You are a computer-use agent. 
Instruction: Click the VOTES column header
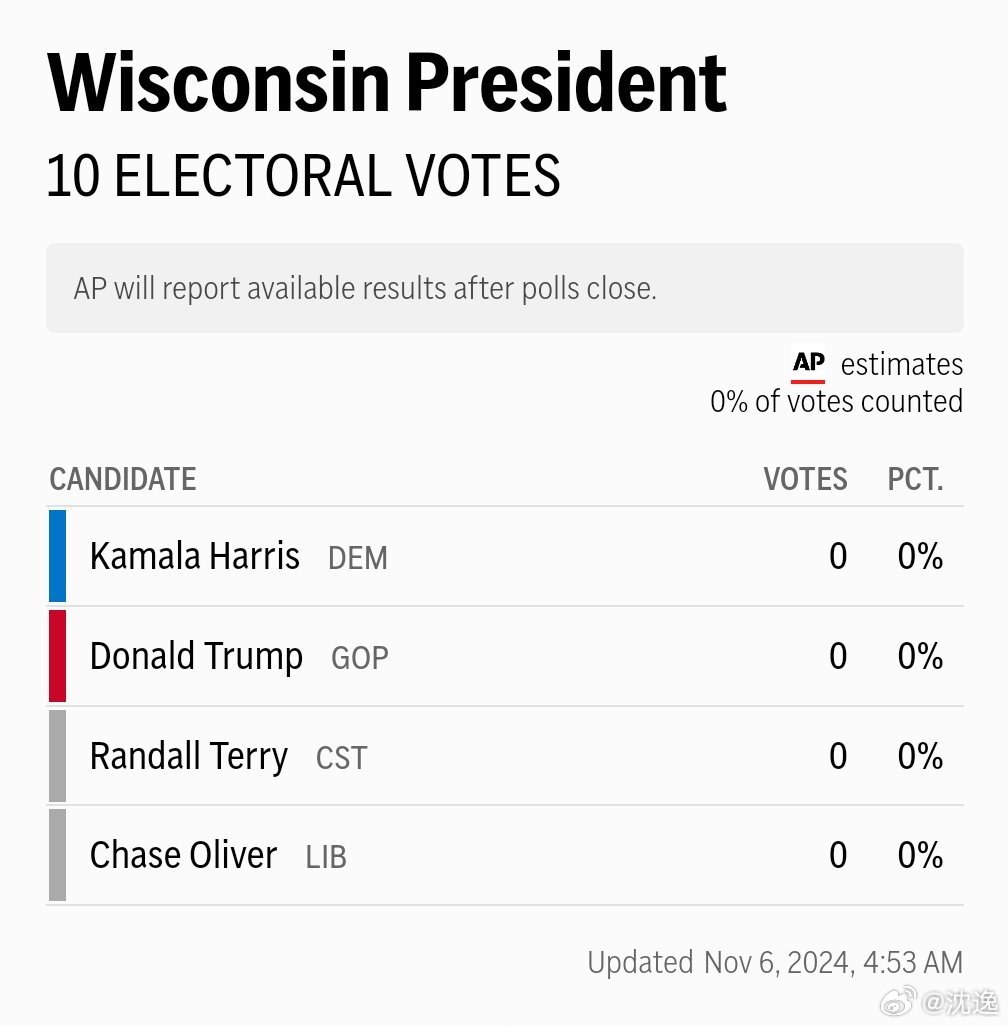coord(806,479)
